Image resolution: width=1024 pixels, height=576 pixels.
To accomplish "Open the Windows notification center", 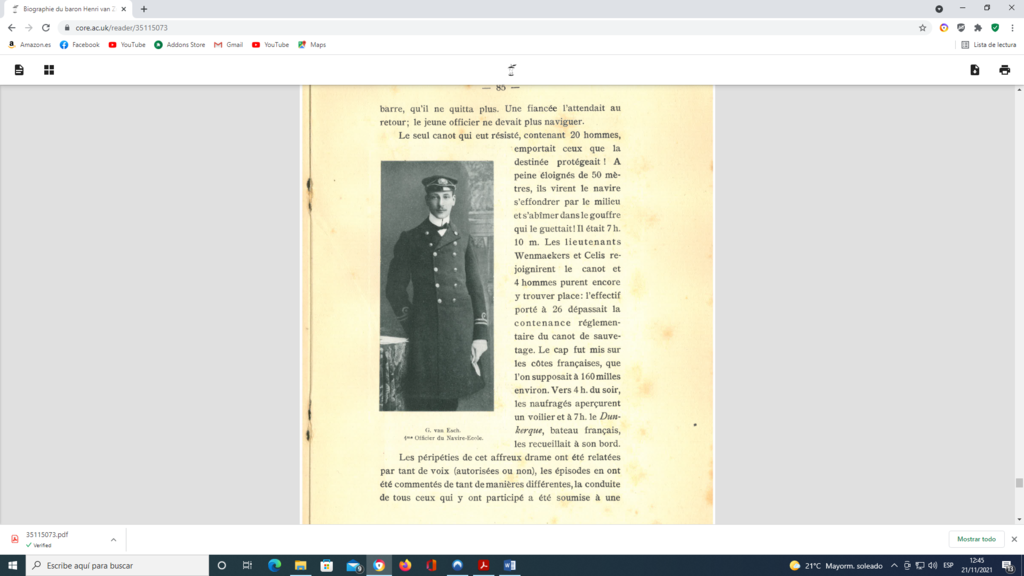I will (x=1008, y=566).
